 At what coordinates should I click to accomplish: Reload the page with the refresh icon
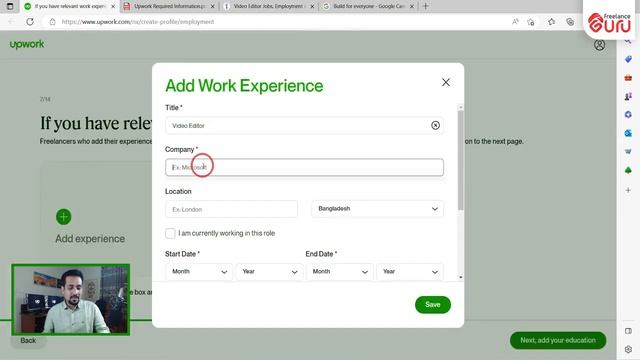(x=30, y=22)
